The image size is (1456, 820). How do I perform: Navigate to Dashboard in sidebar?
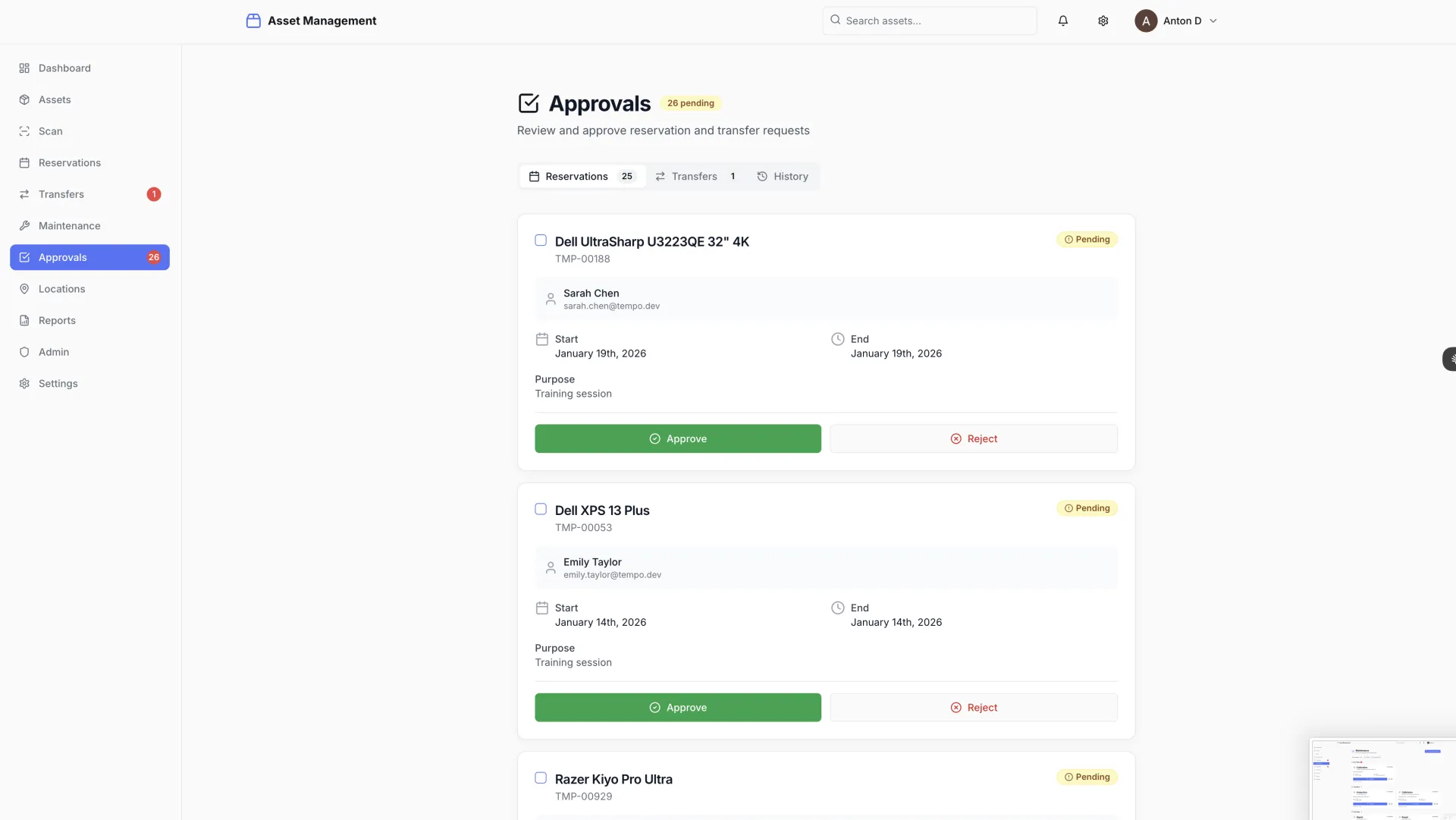pyautogui.click(x=64, y=68)
